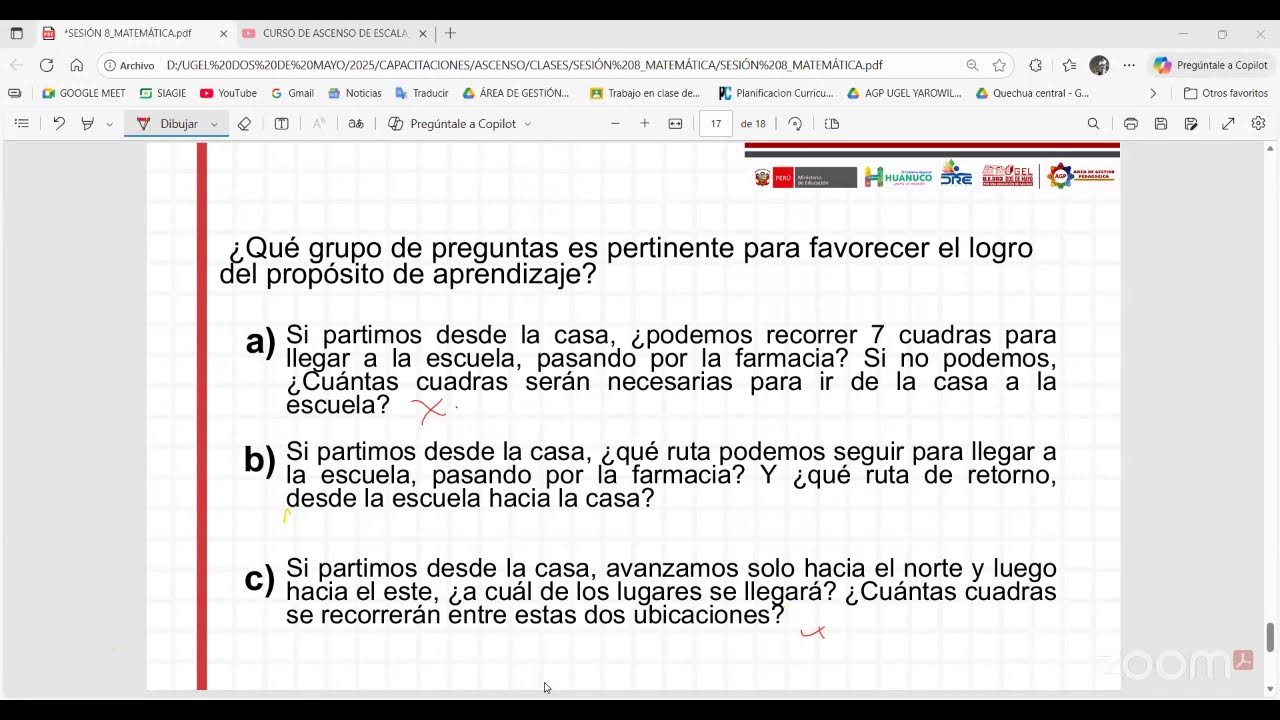1280x720 pixels.
Task: Switch to CURSO DE ASCENSO DE ESCALA tab
Action: (x=335, y=33)
